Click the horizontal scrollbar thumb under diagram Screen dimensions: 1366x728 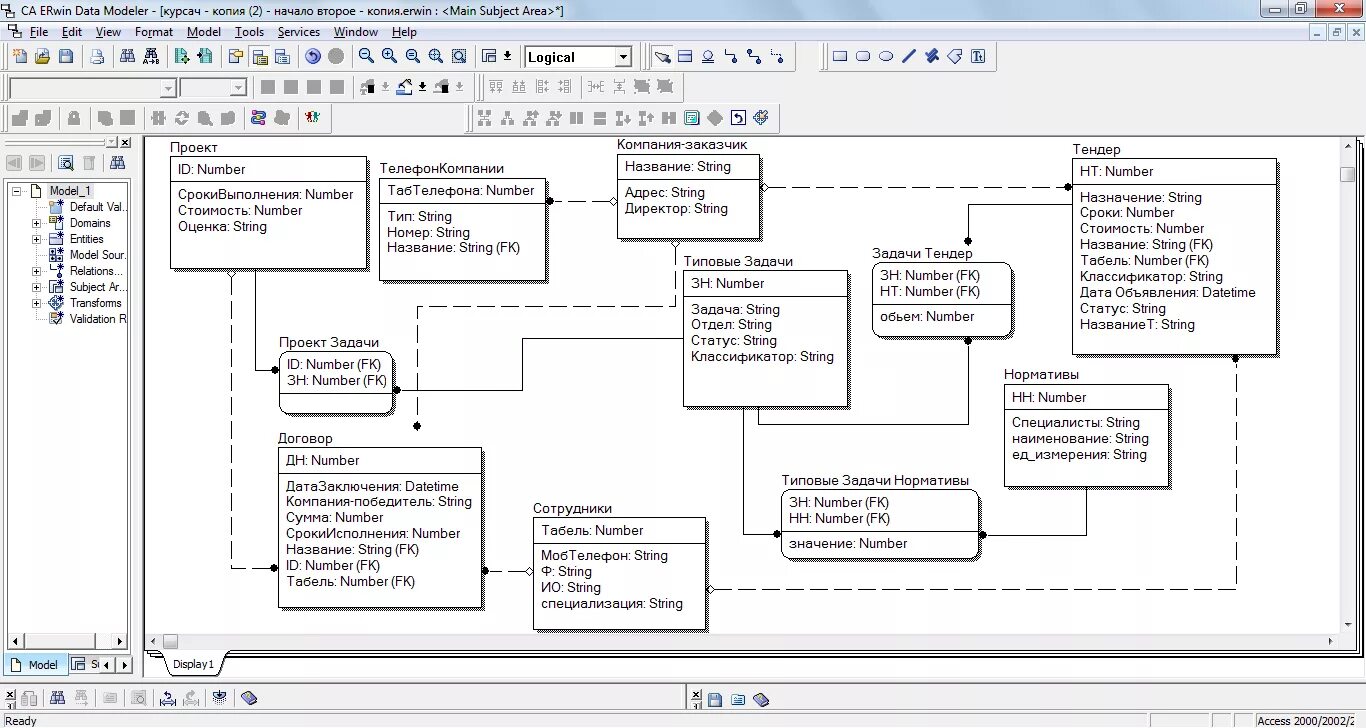tap(170, 641)
